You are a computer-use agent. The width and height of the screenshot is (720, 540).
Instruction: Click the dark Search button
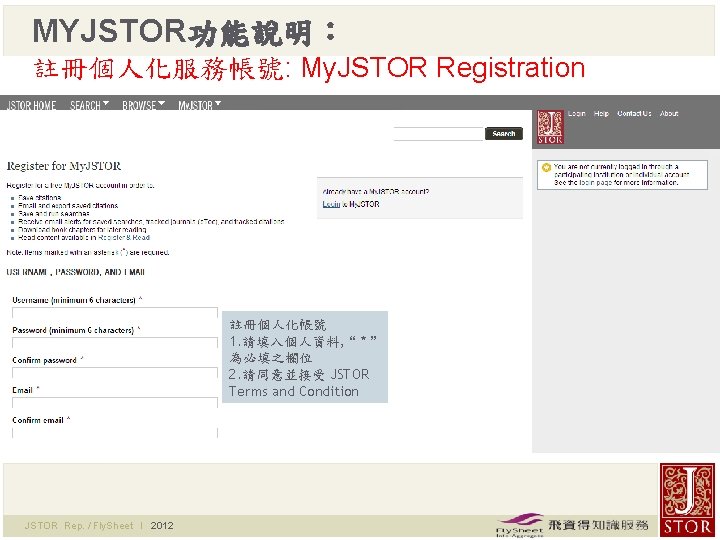point(504,134)
